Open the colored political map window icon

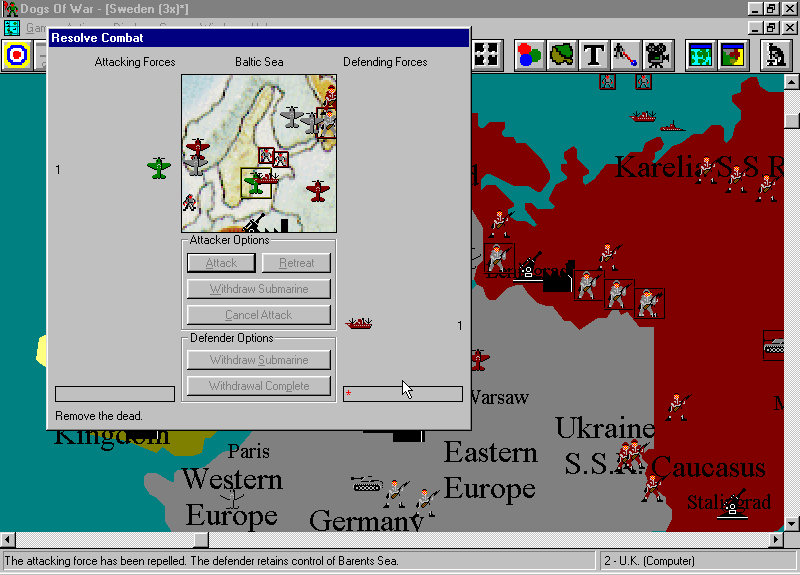pos(733,55)
